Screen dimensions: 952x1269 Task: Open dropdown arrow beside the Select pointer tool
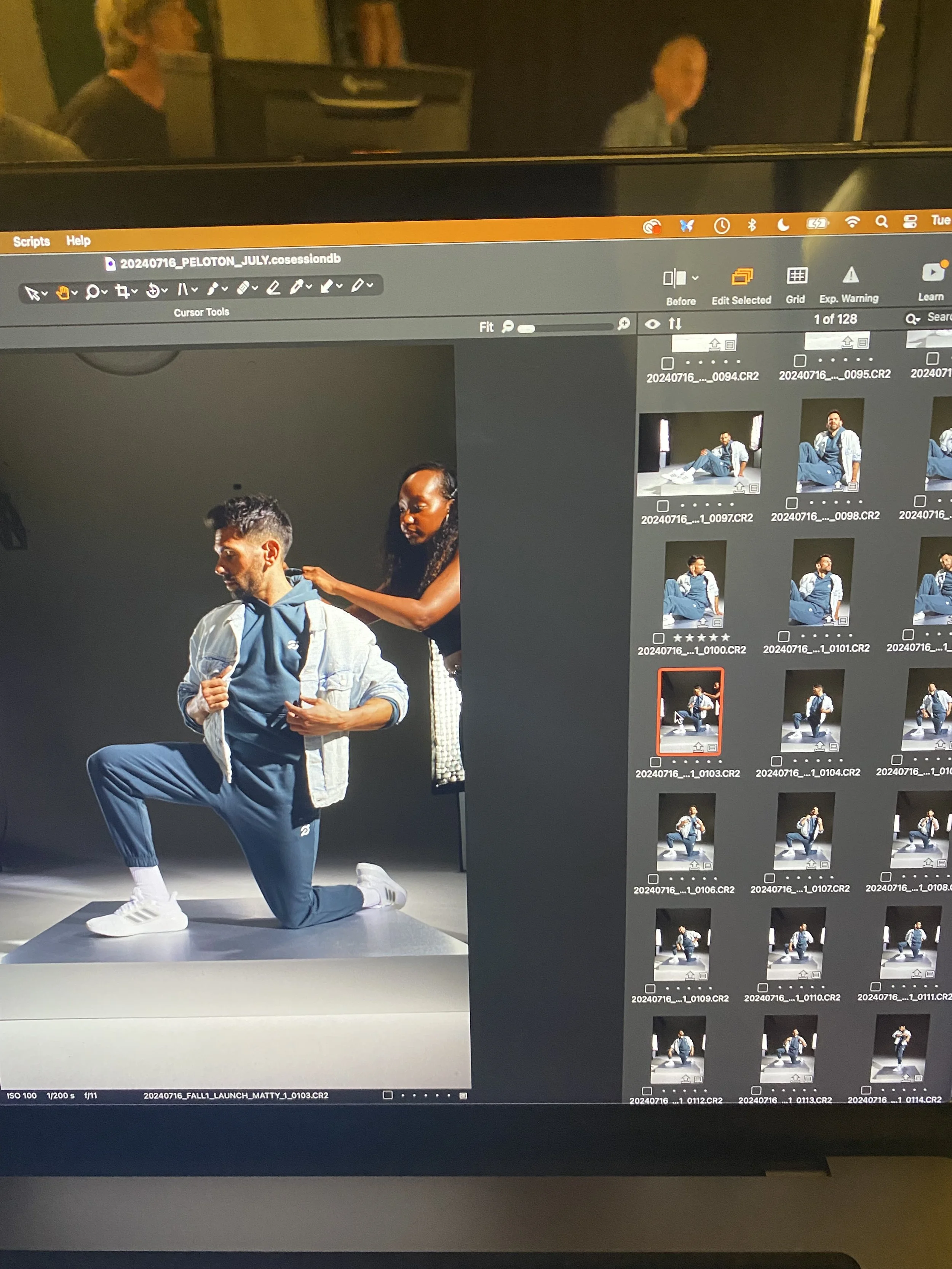pos(44,294)
